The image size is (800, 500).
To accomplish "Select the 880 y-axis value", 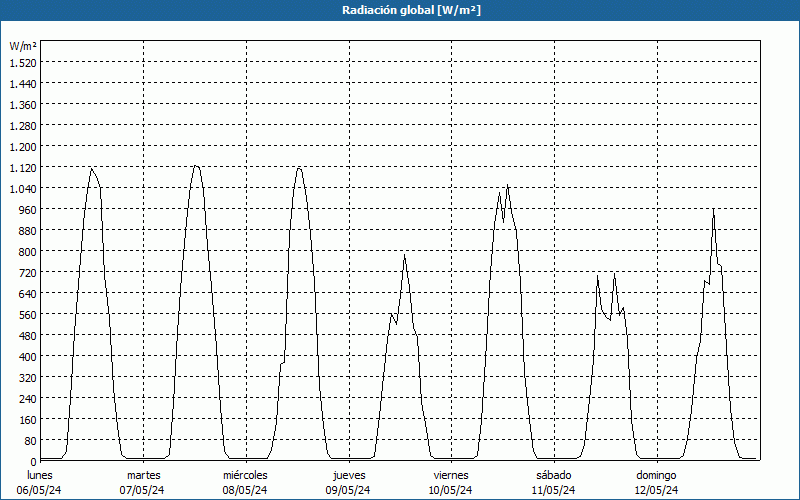I will tap(28, 231).
